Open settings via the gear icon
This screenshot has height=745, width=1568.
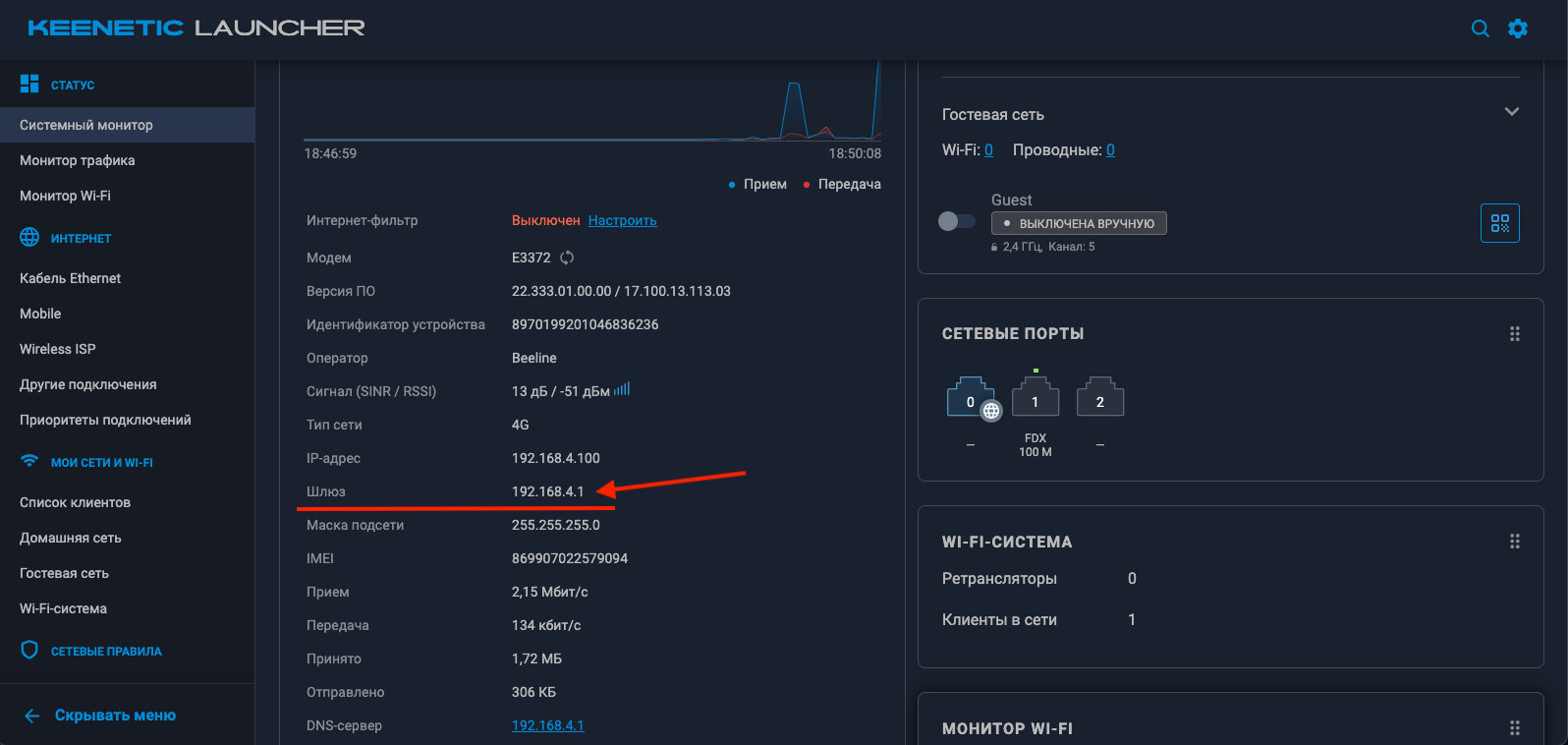tap(1518, 29)
